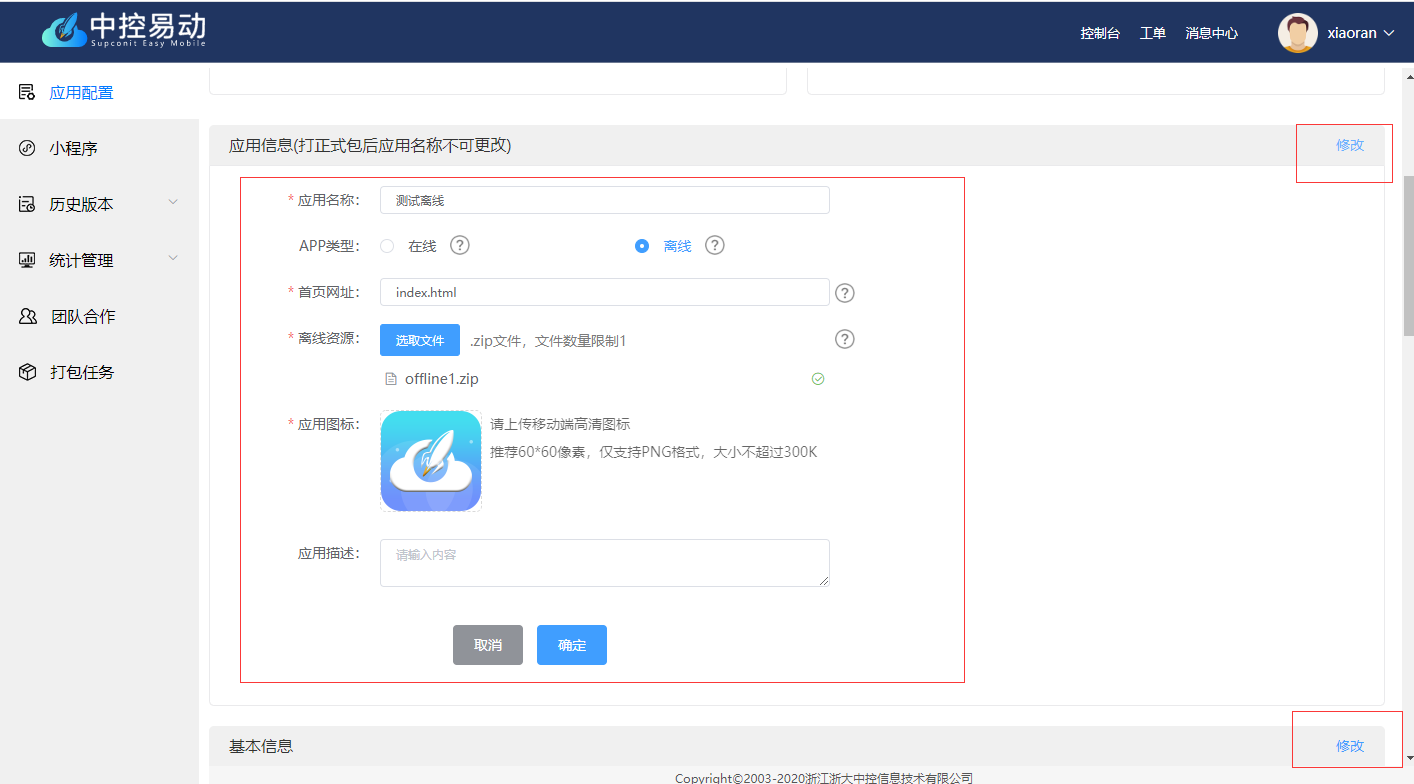The height and width of the screenshot is (784, 1414).
Task: Click the green success check by offline1.zip
Action: point(818,379)
